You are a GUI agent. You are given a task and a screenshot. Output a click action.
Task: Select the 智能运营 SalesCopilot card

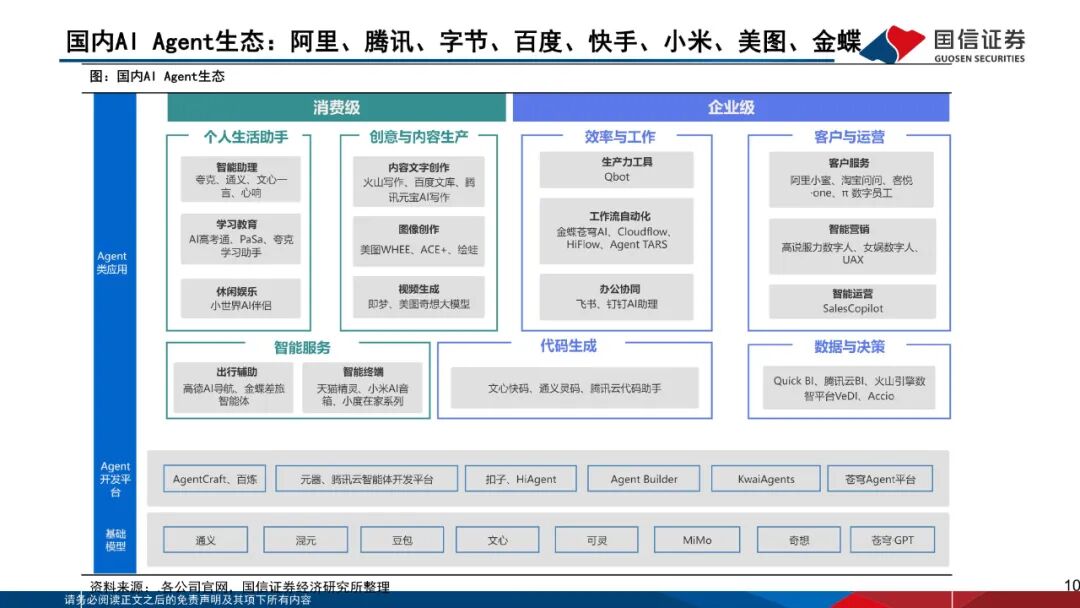click(x=852, y=301)
